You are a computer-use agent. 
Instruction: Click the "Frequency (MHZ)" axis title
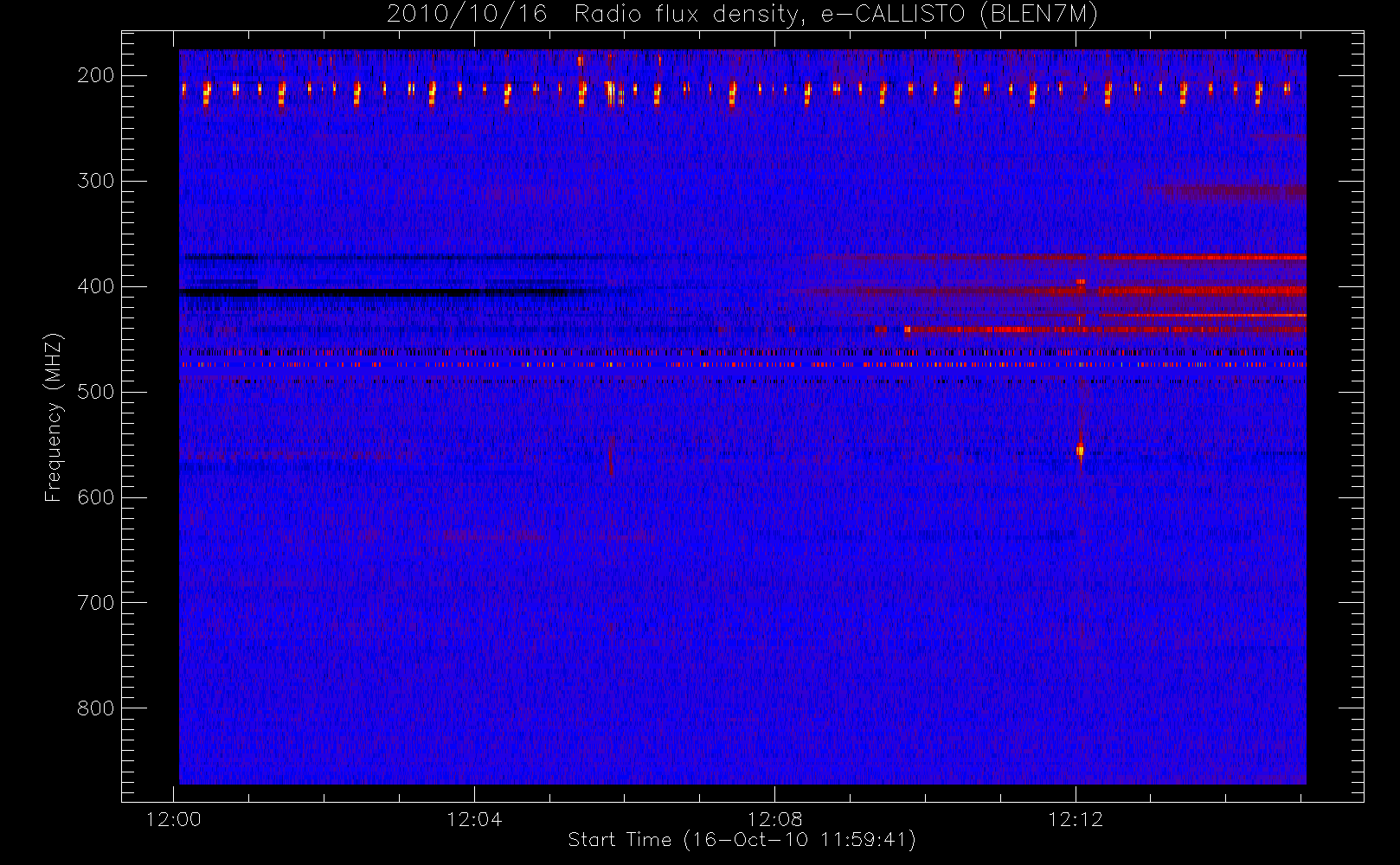tap(54, 417)
